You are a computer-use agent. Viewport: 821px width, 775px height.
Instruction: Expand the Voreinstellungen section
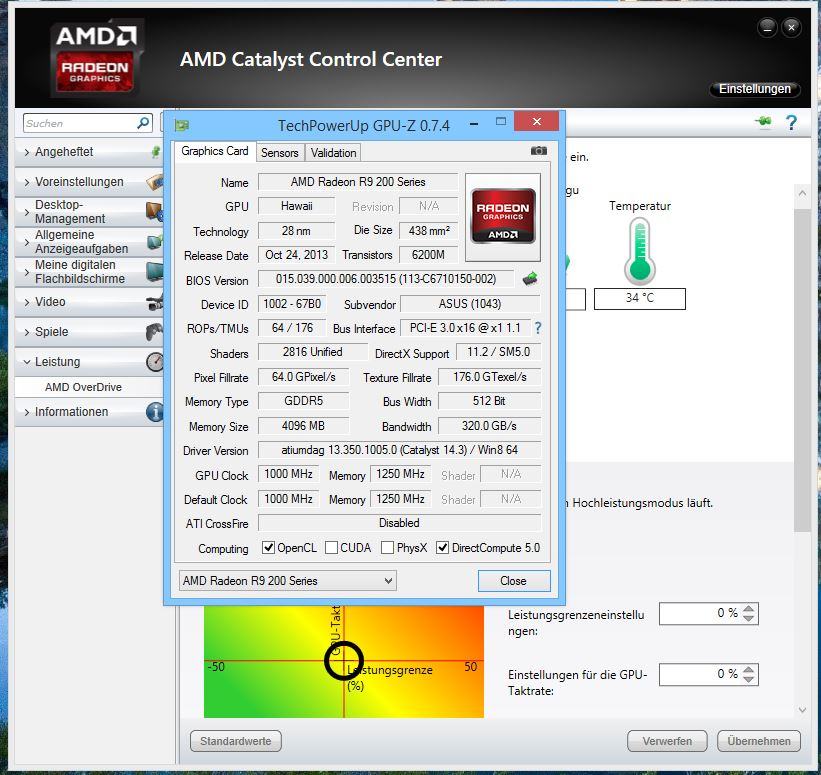point(27,182)
